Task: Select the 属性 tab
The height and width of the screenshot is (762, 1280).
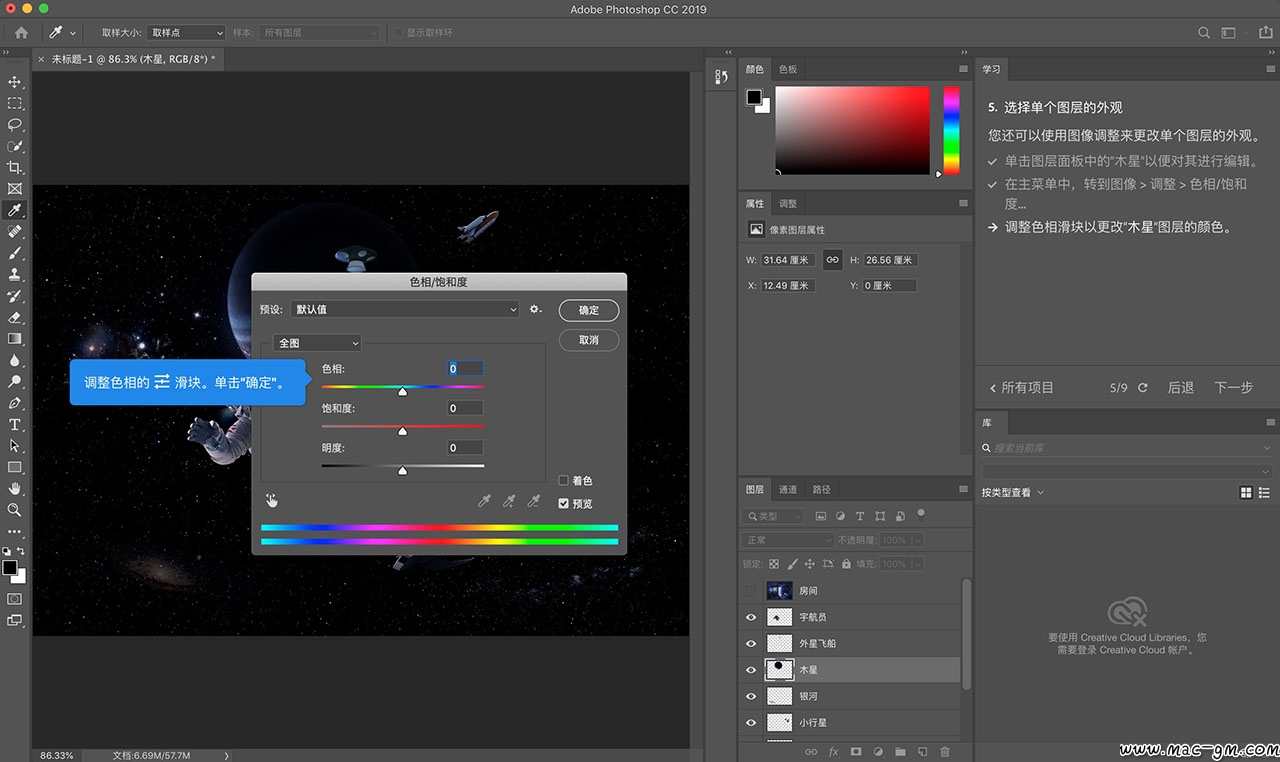Action: (x=755, y=204)
